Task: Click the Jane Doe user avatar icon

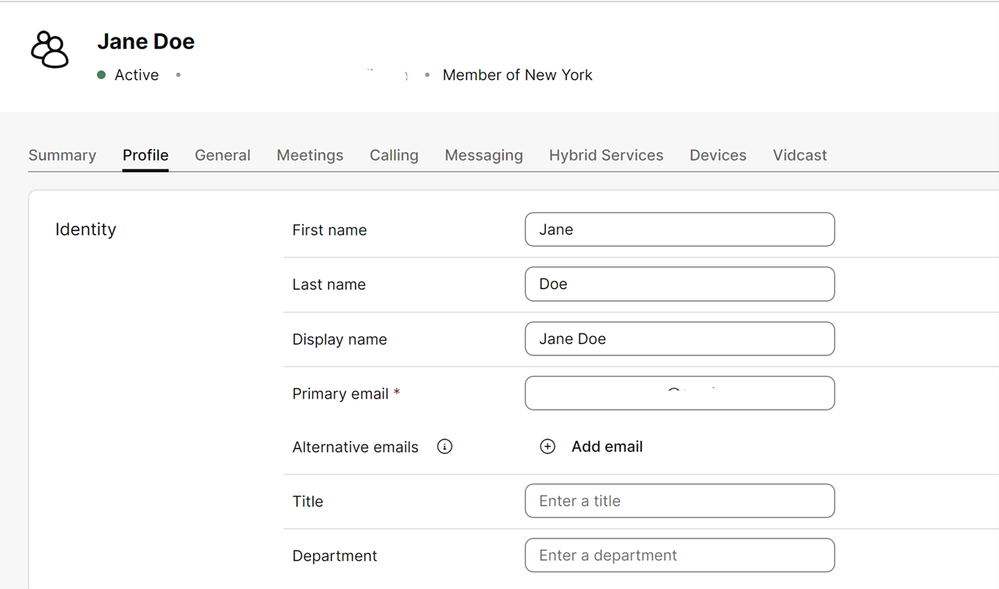Action: click(50, 49)
